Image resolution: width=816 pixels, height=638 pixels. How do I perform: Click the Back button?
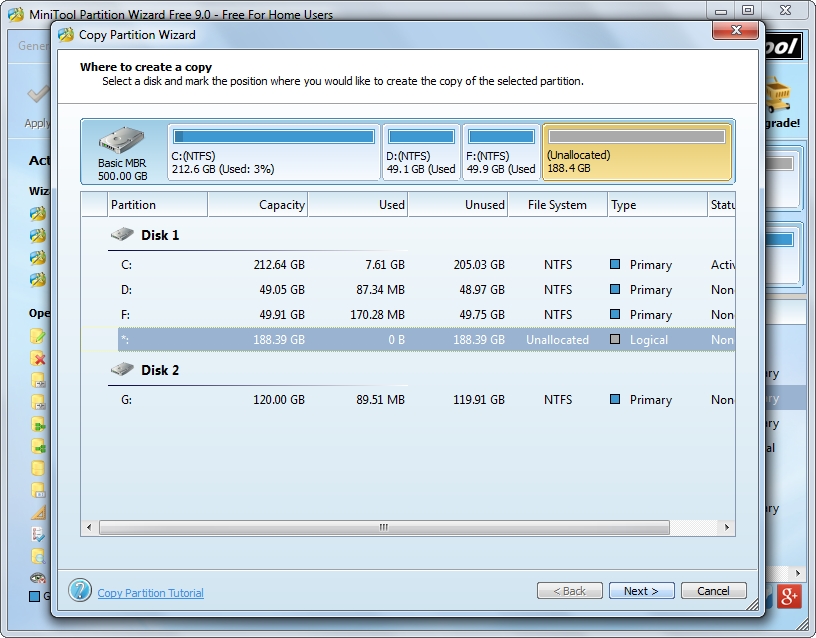point(570,591)
